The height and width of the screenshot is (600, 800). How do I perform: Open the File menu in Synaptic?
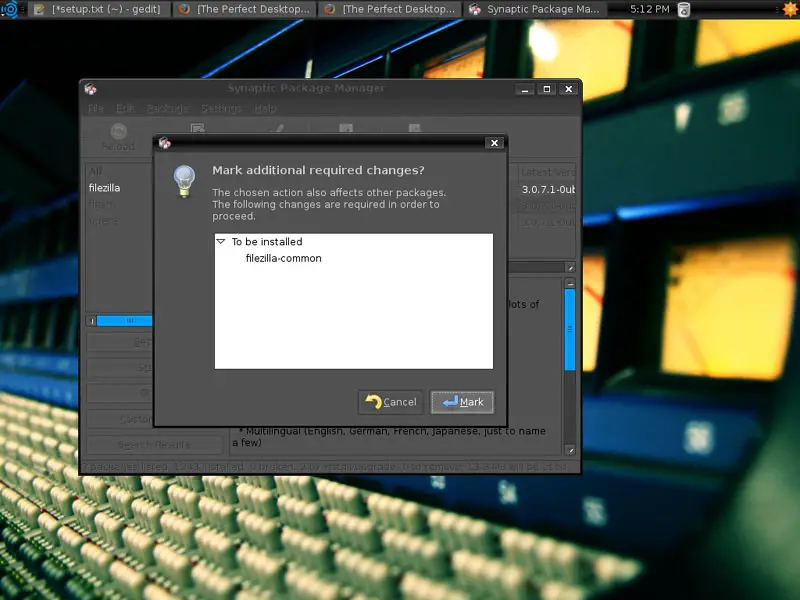pyautogui.click(x=95, y=108)
